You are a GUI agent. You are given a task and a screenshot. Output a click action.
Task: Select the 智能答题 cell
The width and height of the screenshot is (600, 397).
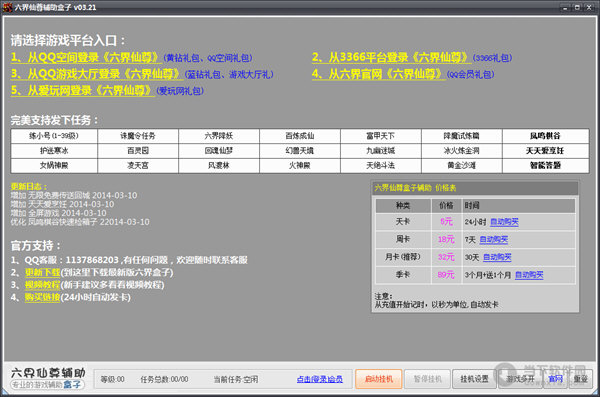coord(545,165)
